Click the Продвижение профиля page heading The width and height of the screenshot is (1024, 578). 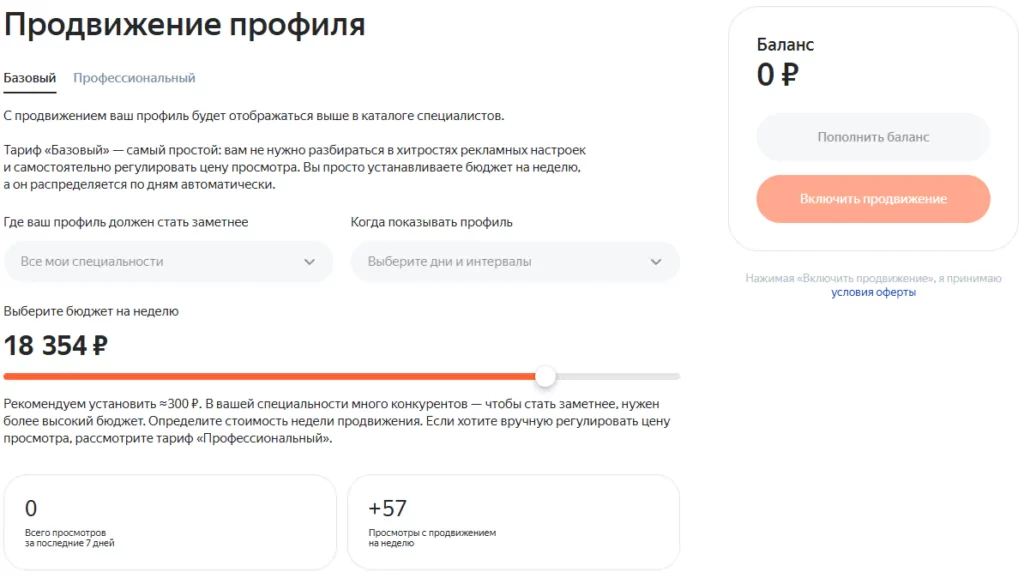[185, 25]
